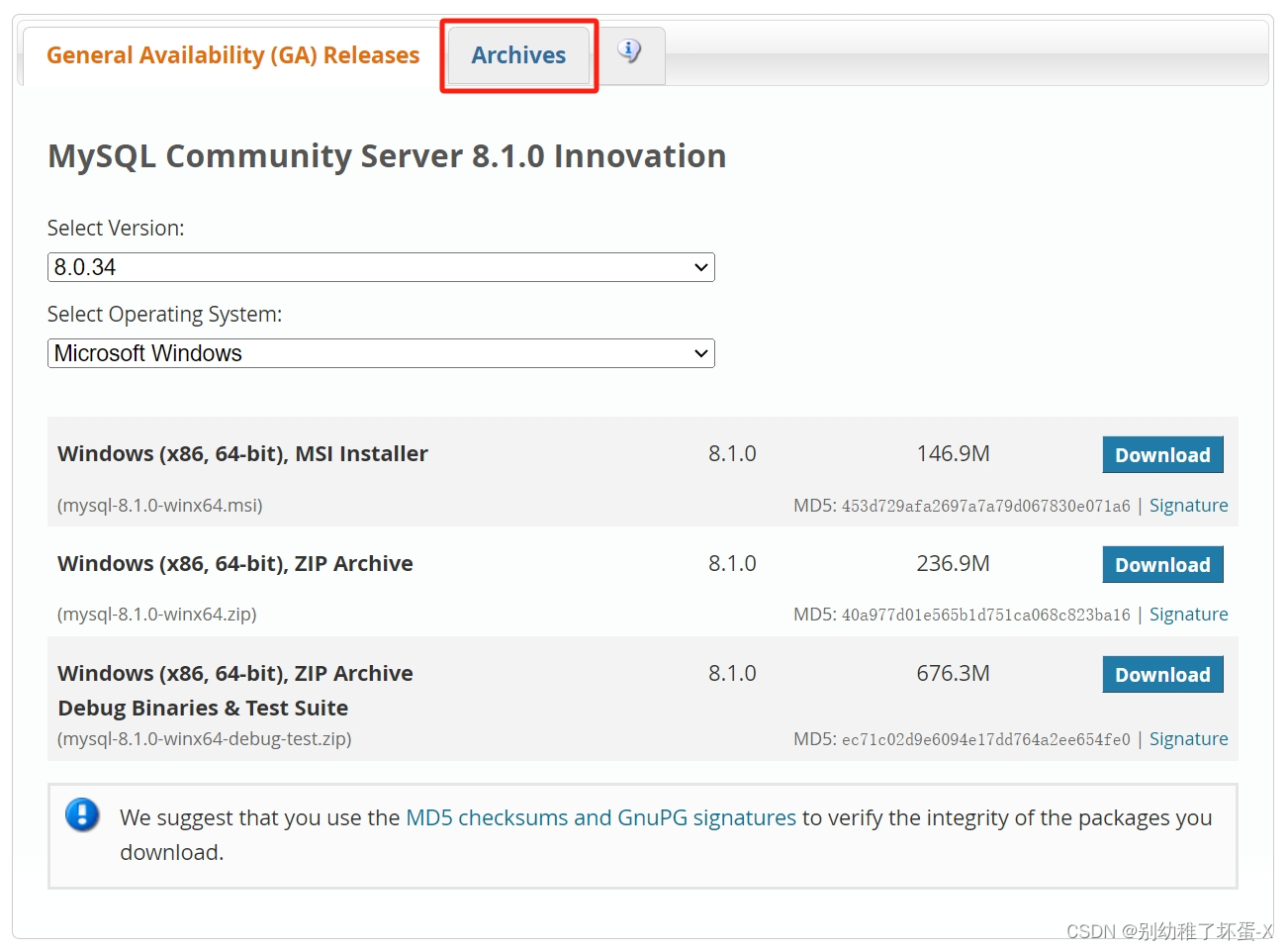Click the Select Version: label
The width and height of the screenshot is (1288, 951).
(116, 228)
